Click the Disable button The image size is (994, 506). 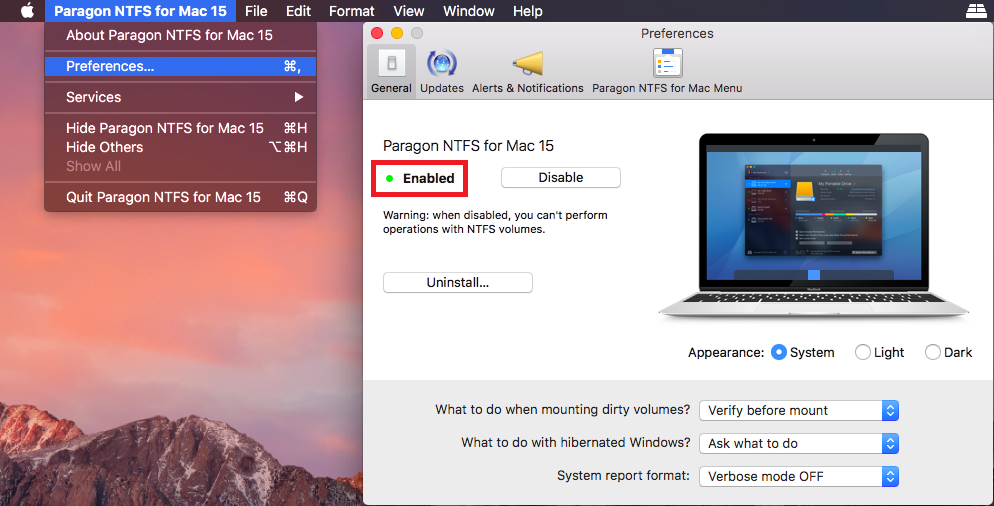[560, 178]
